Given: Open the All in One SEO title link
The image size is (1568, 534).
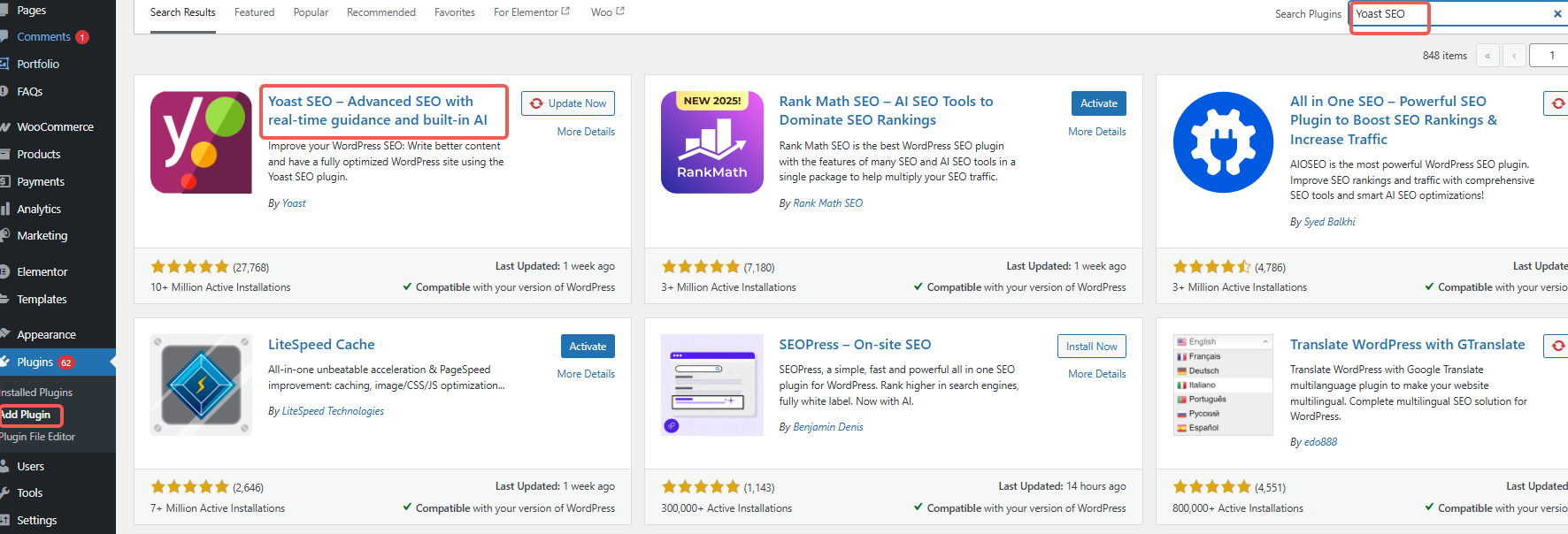Looking at the screenshot, I should (1394, 120).
